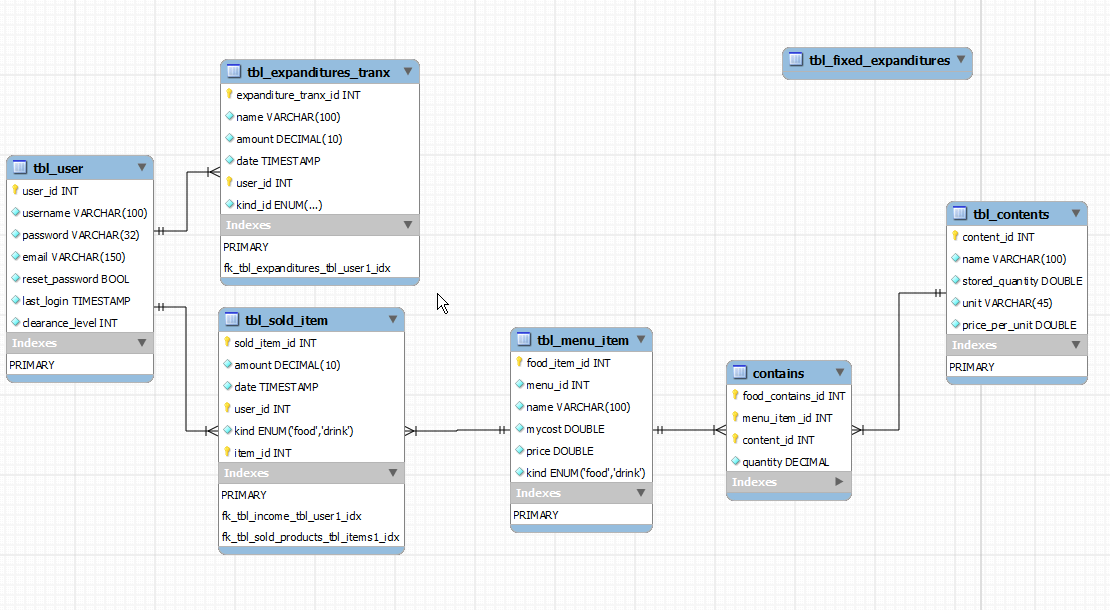Collapse tbl_menu_item using header arrow
This screenshot has width=1110, height=610.
641,340
